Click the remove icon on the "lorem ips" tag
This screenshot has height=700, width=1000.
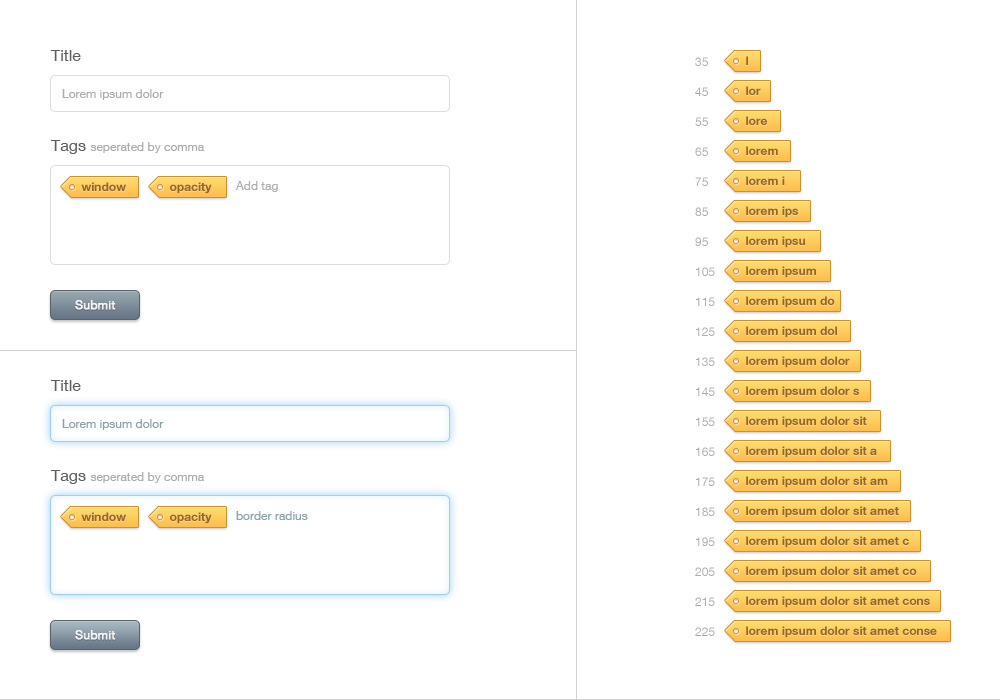[x=737, y=211]
